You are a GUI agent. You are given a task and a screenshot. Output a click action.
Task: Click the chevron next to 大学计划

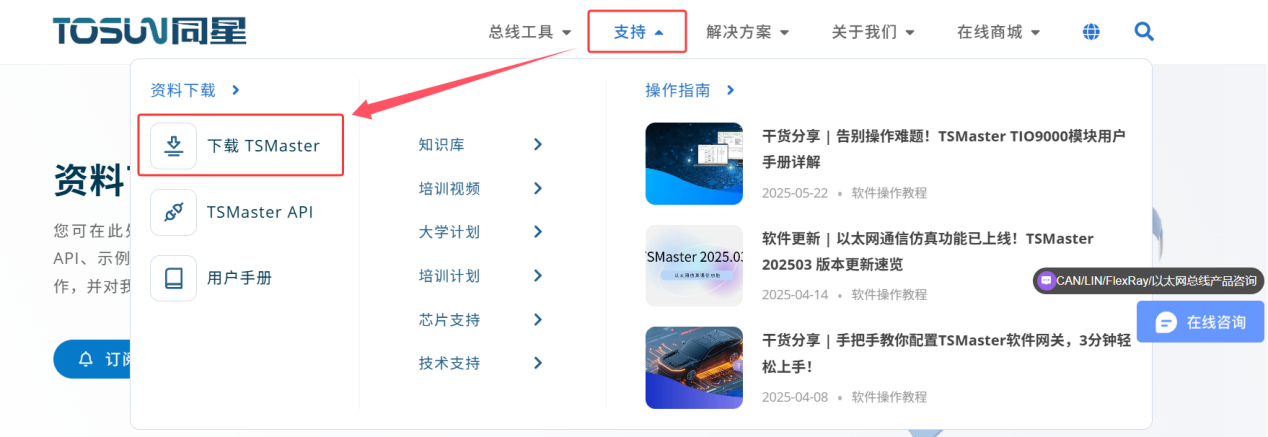pyautogui.click(x=538, y=232)
